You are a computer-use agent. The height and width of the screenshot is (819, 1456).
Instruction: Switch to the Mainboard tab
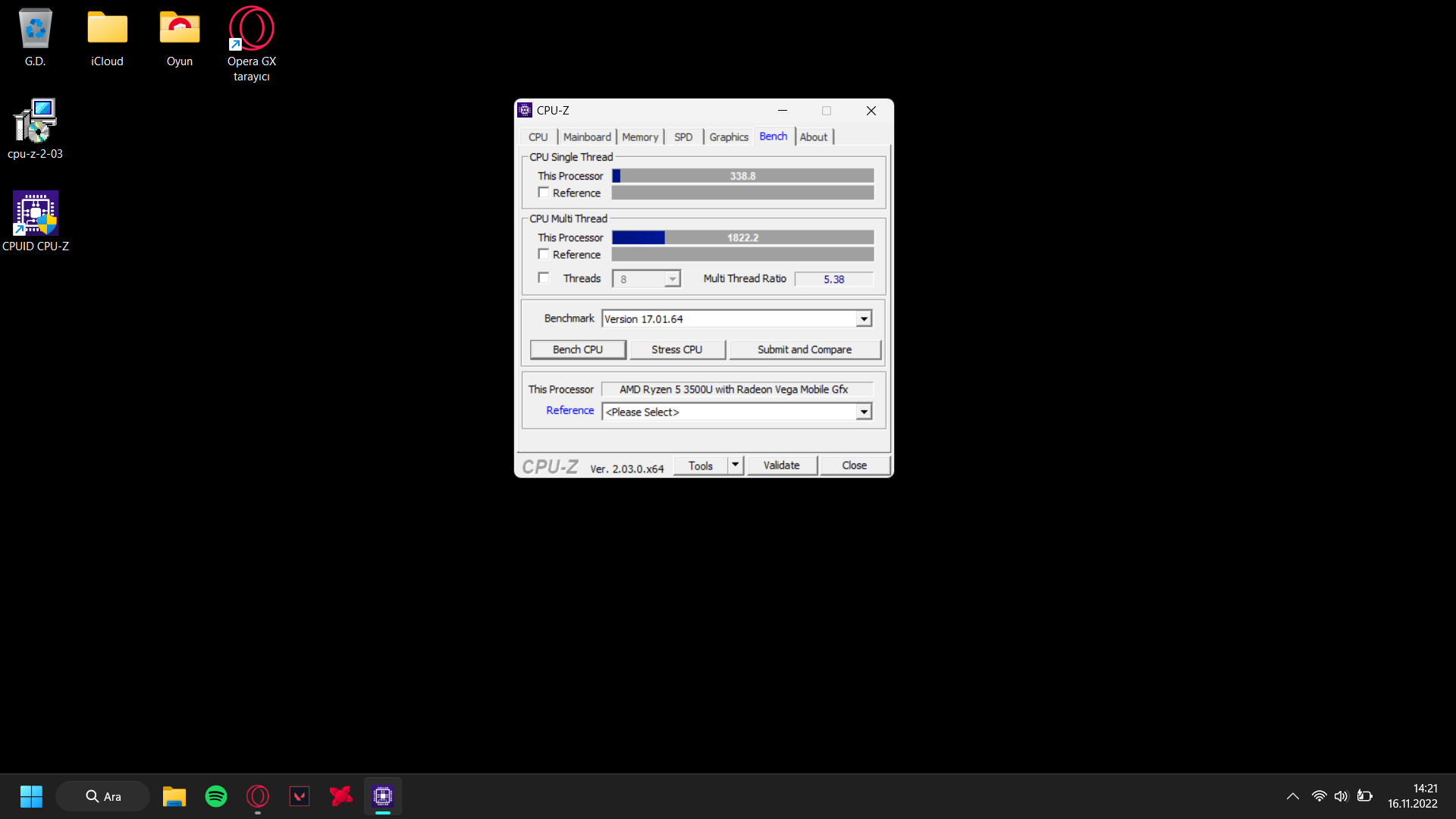click(587, 137)
